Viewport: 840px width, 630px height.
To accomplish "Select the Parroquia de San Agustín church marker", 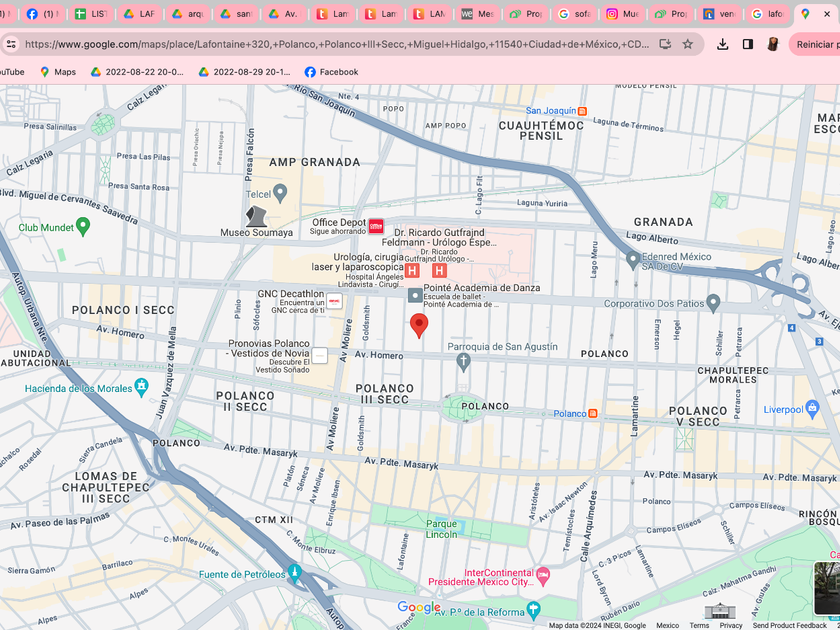I will (x=463, y=362).
